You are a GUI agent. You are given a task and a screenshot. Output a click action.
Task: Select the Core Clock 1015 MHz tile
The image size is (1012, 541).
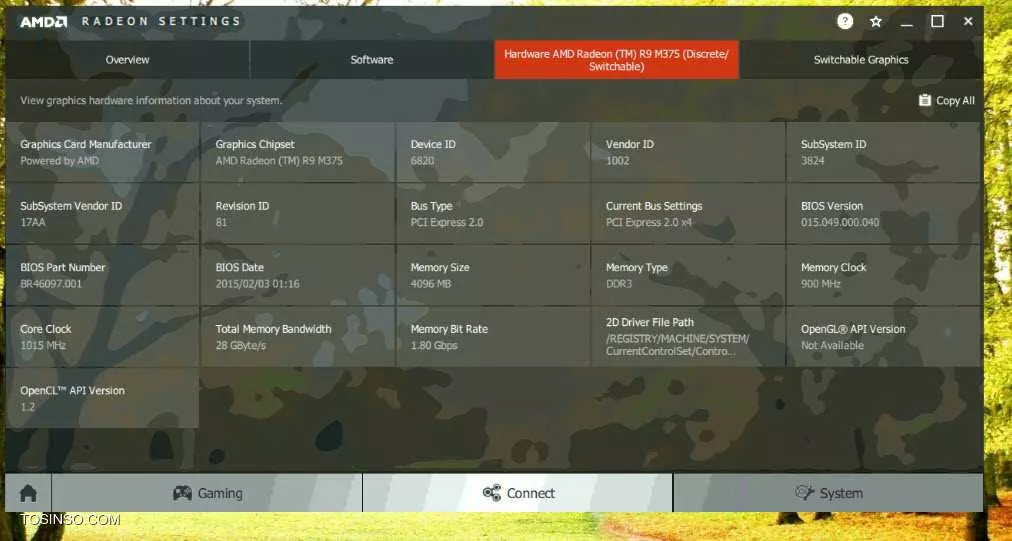(103, 336)
